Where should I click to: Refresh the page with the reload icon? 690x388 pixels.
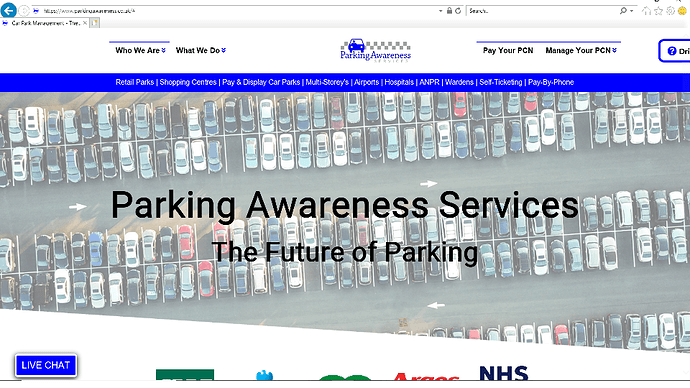(x=458, y=11)
